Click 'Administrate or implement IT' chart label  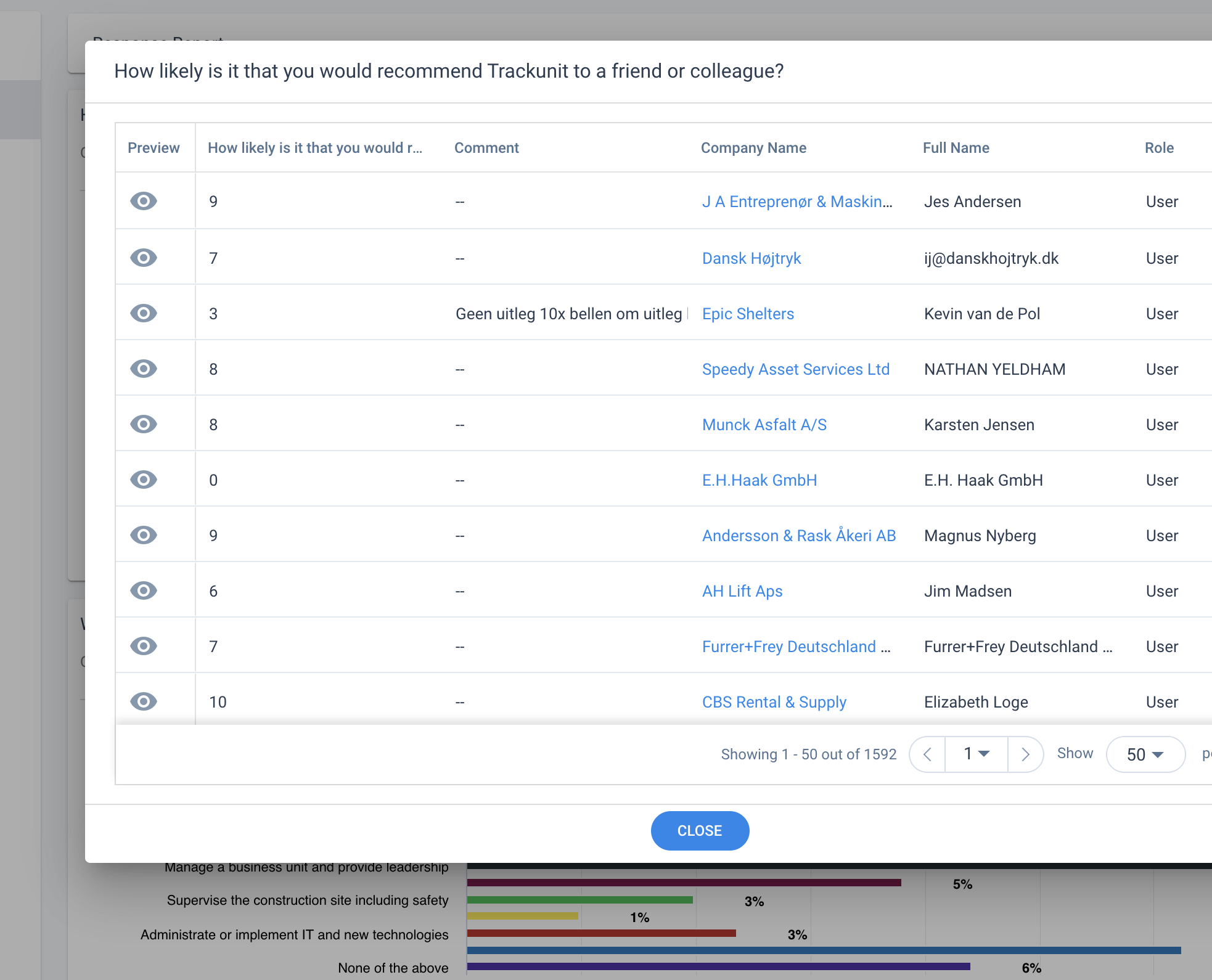(x=294, y=934)
